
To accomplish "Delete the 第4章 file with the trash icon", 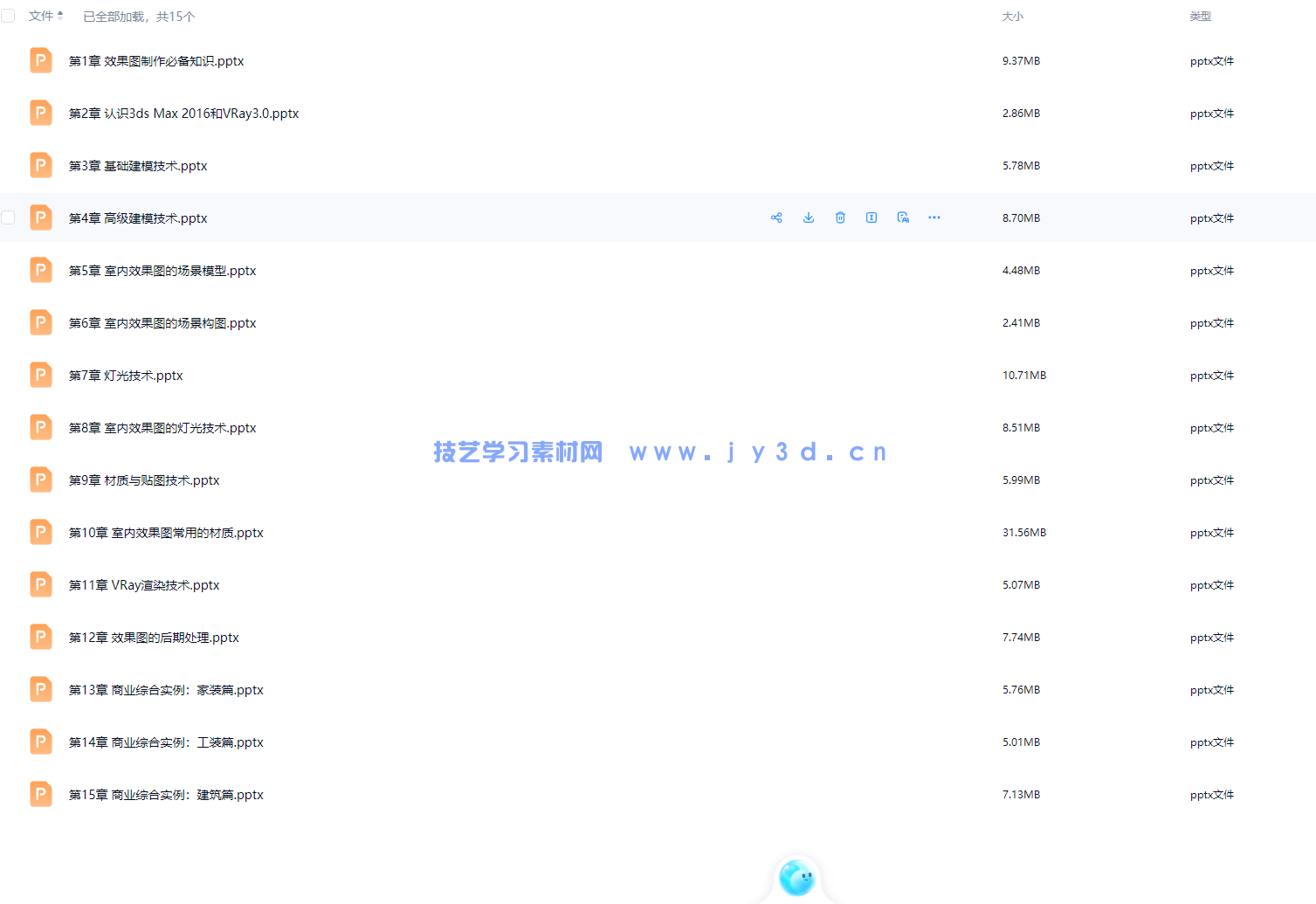I will [x=840, y=217].
